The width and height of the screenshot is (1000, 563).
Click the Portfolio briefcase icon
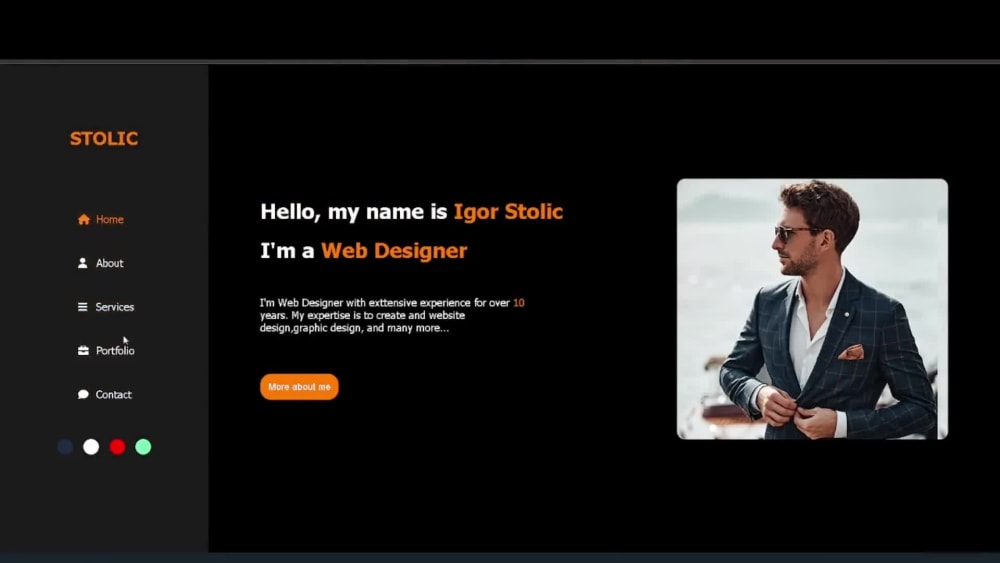click(83, 351)
